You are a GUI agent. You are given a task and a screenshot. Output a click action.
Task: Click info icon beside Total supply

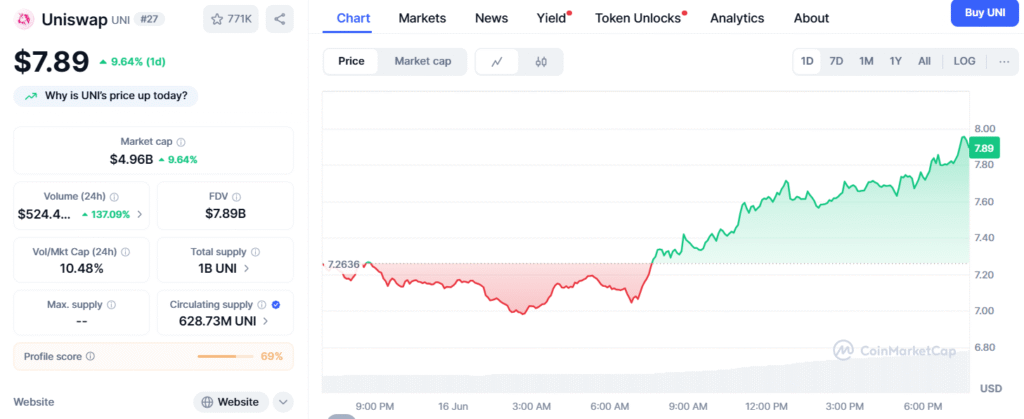[x=255, y=252]
